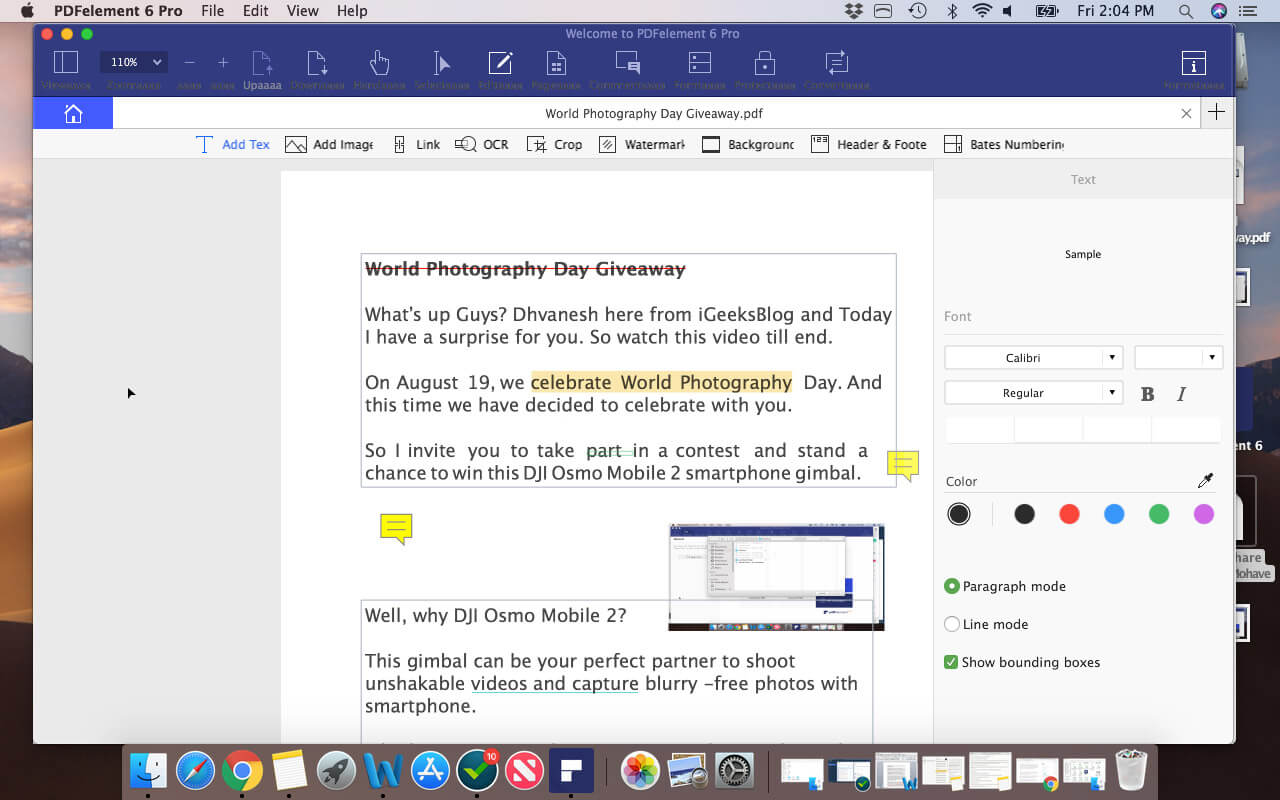Open the Comment speech-bubble icon in toolbar
This screenshot has width=1280, height=800.
tap(628, 62)
